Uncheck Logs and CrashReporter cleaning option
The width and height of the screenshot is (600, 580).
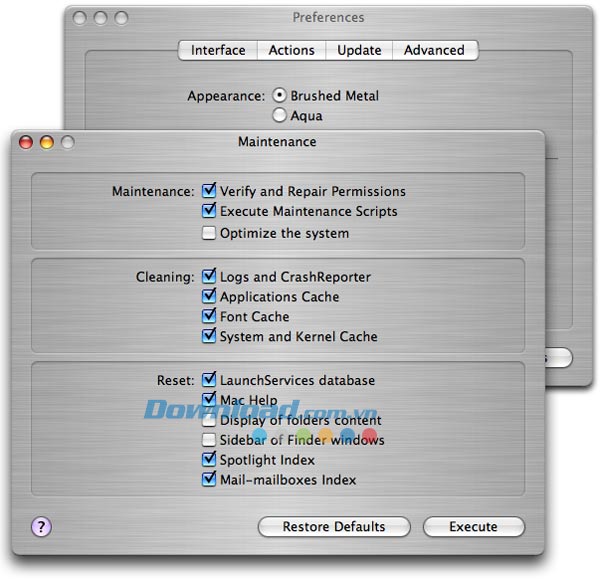point(209,277)
